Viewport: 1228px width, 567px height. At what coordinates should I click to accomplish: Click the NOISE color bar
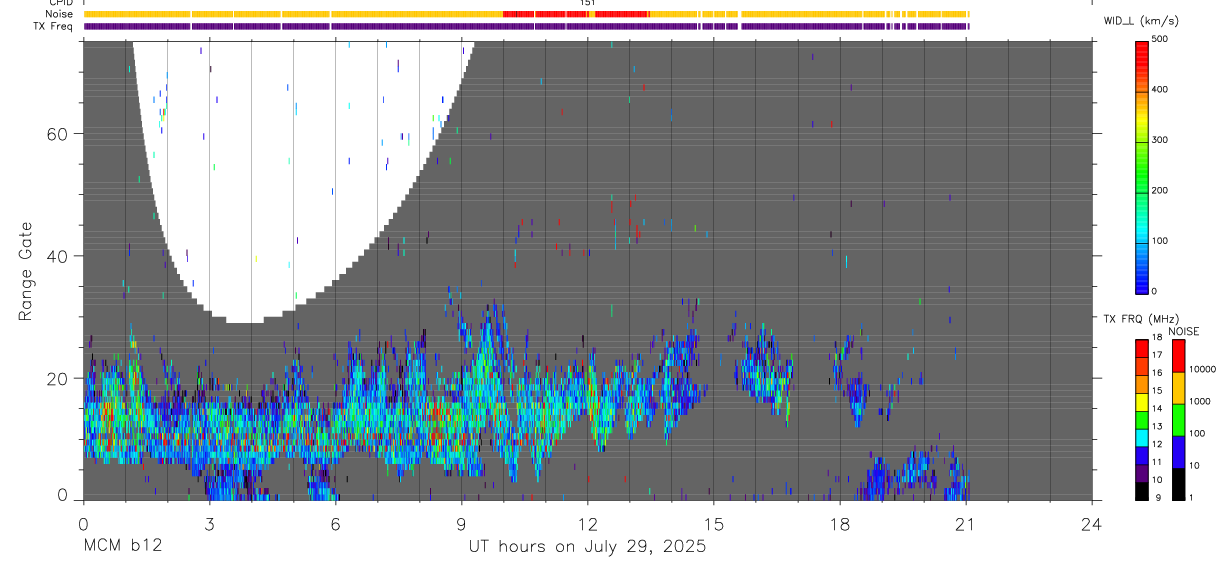pyautogui.click(x=1179, y=419)
